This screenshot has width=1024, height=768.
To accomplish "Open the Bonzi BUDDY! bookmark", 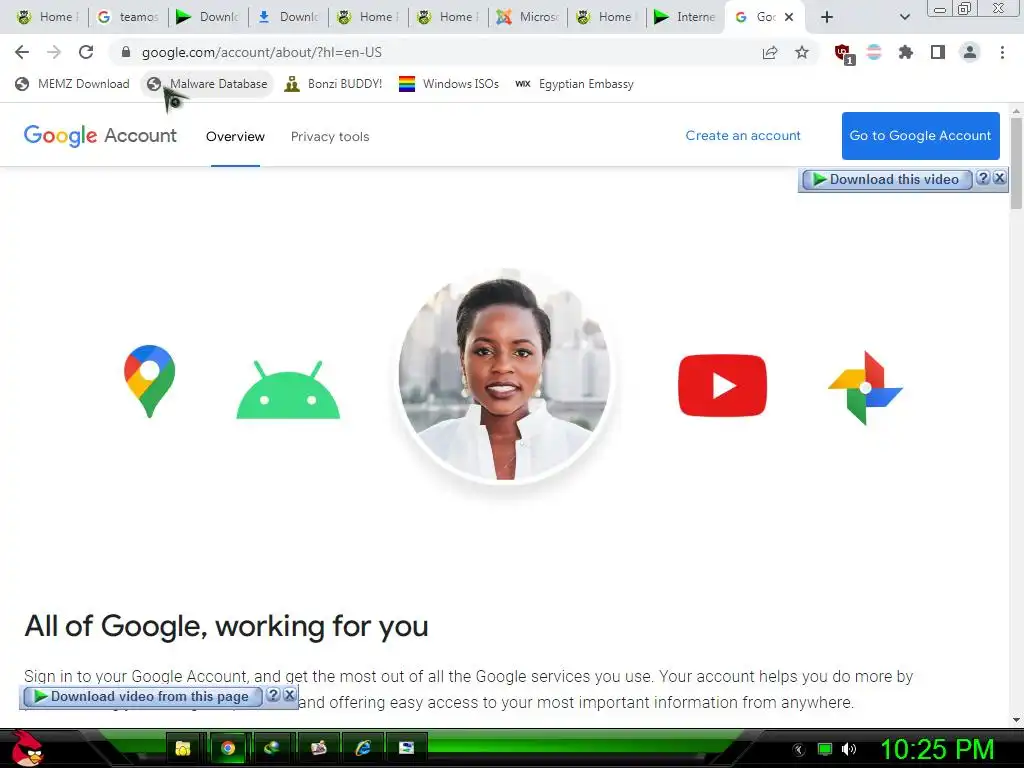I will click(x=333, y=84).
